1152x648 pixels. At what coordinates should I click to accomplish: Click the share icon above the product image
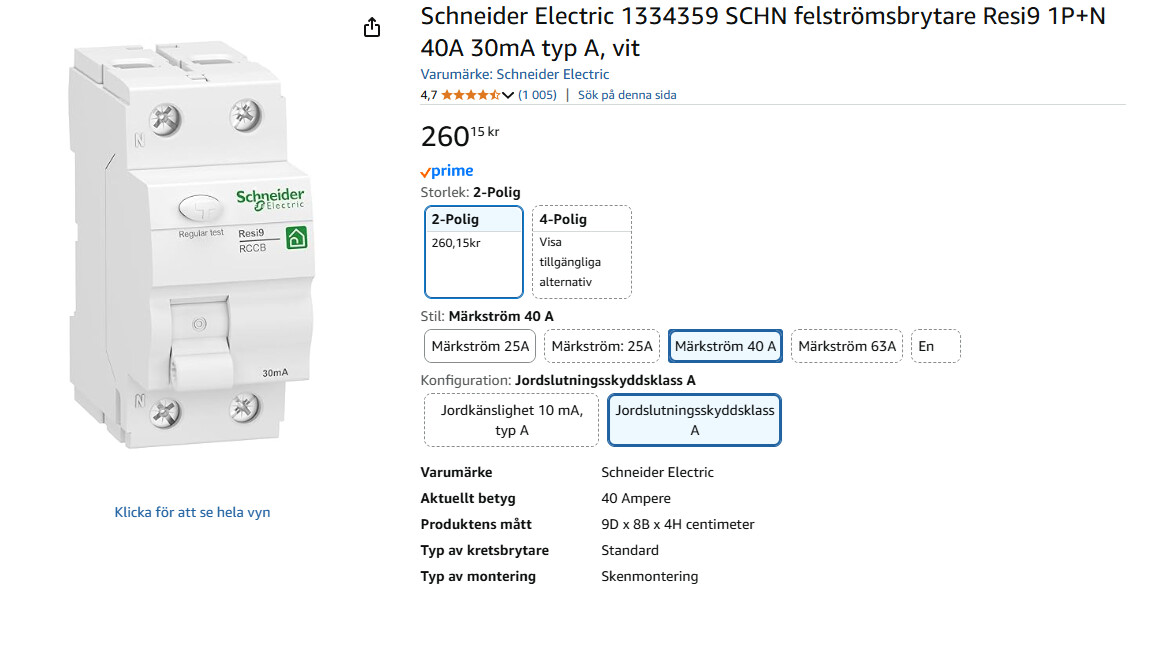click(372, 27)
